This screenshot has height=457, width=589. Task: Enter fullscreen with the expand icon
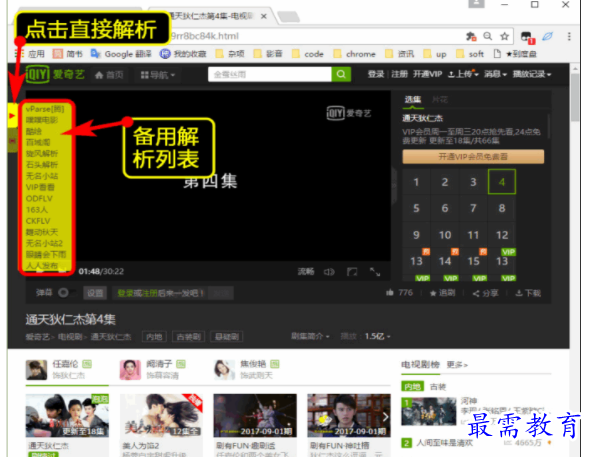click(375, 271)
